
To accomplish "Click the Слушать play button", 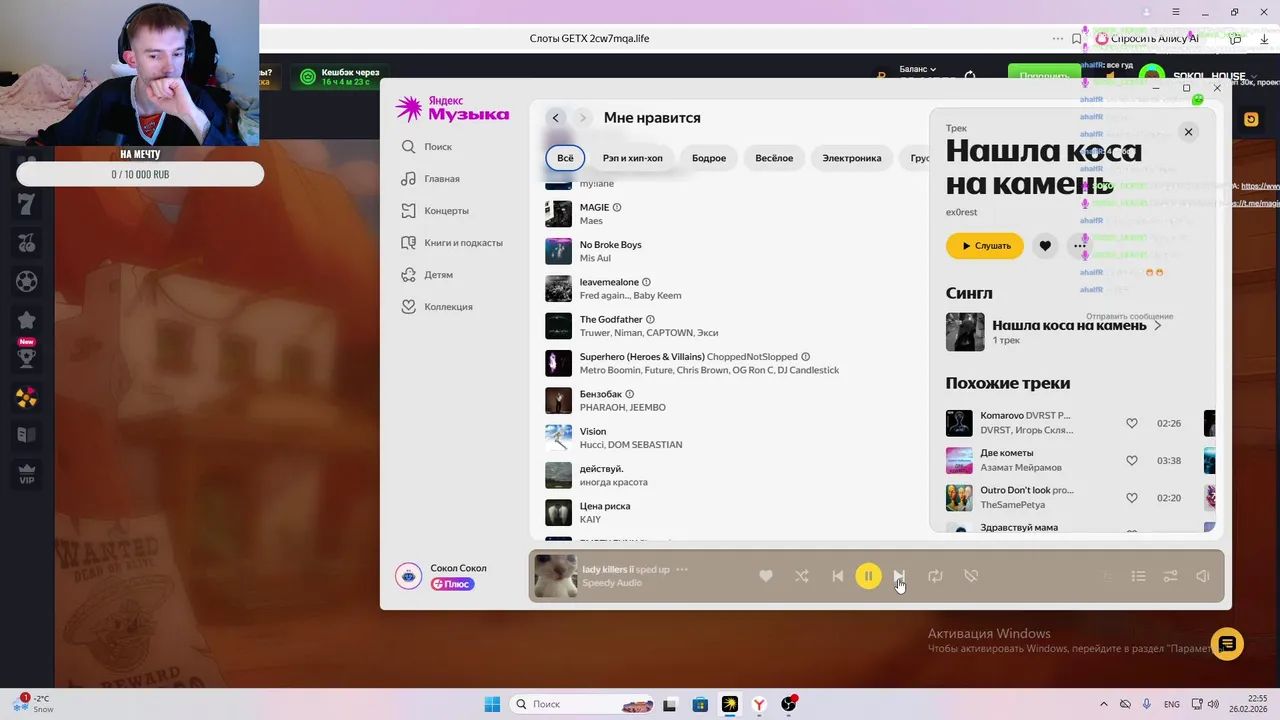I will click(x=985, y=246).
